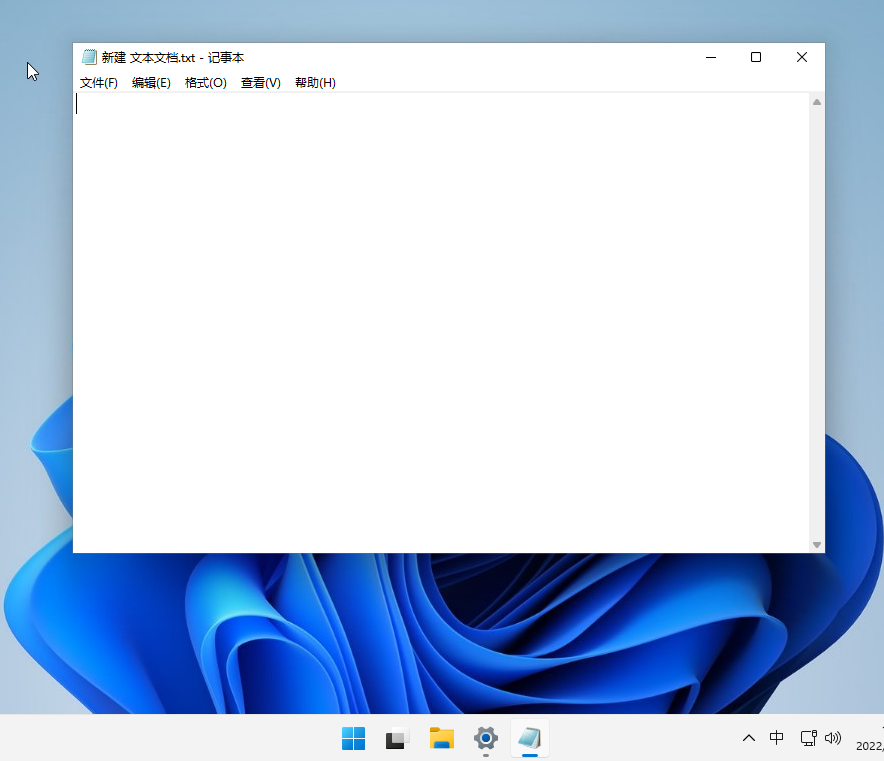Open the 编辑(E) menu
Screen dimensions: 884x761
click(x=151, y=83)
